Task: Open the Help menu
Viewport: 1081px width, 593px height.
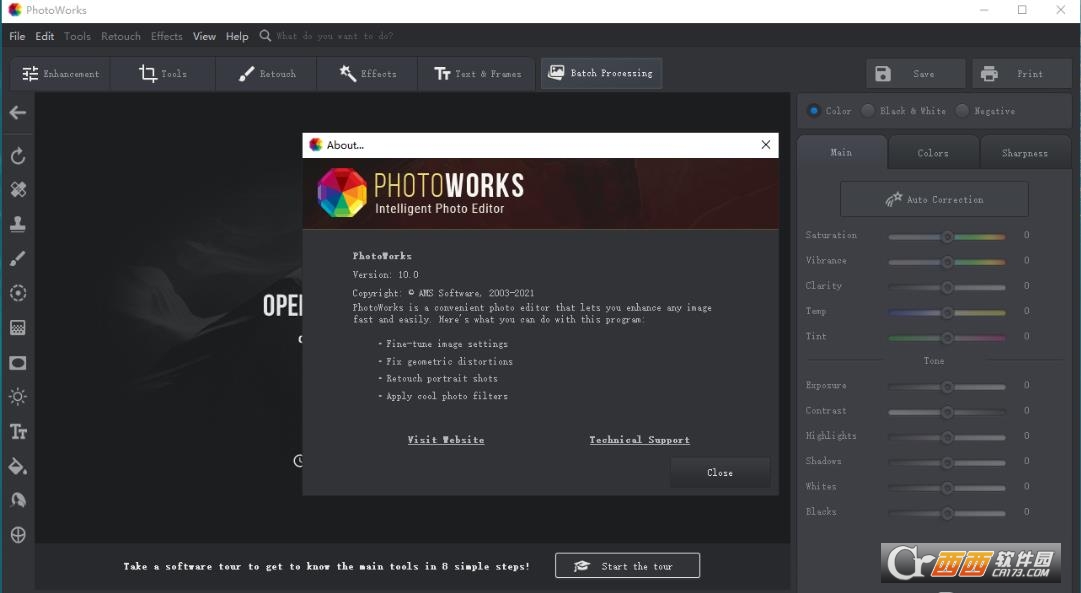Action: 237,36
